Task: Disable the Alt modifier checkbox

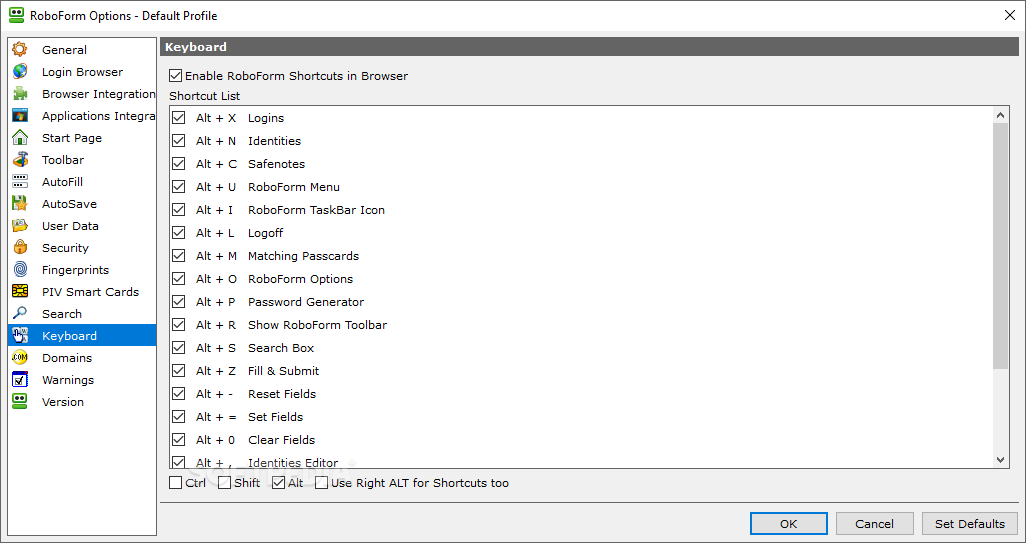Action: [x=278, y=483]
